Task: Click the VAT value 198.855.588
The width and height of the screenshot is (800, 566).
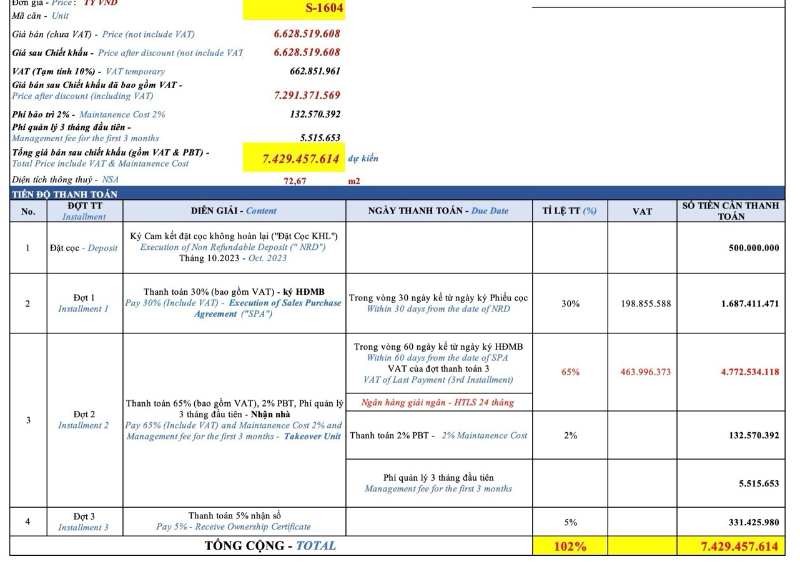Action: (x=645, y=304)
